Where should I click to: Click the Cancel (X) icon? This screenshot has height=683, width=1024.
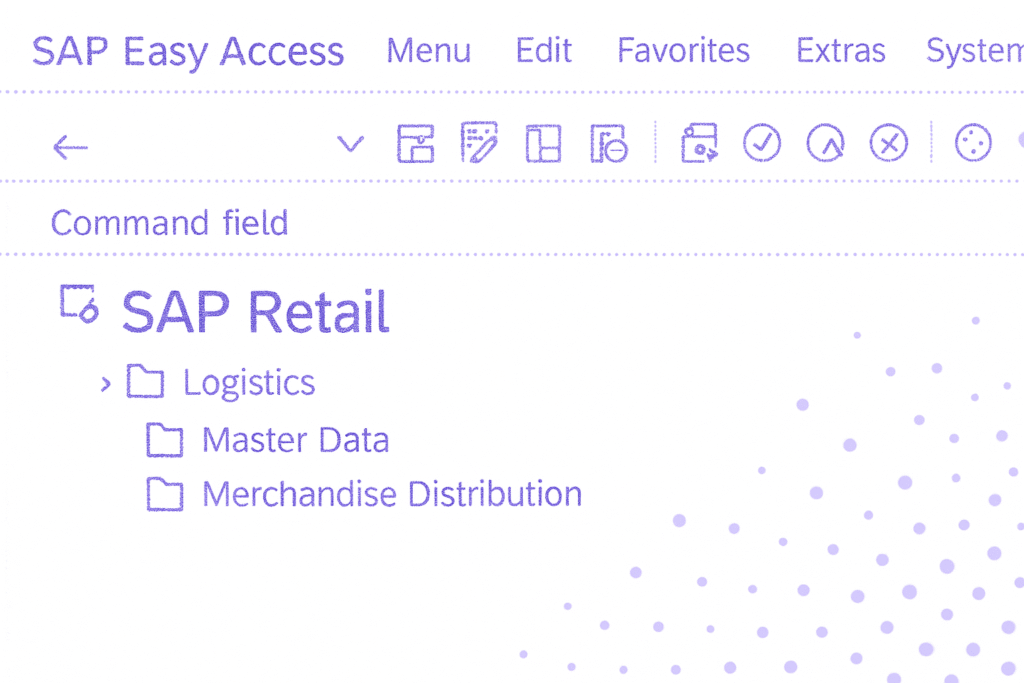click(889, 144)
